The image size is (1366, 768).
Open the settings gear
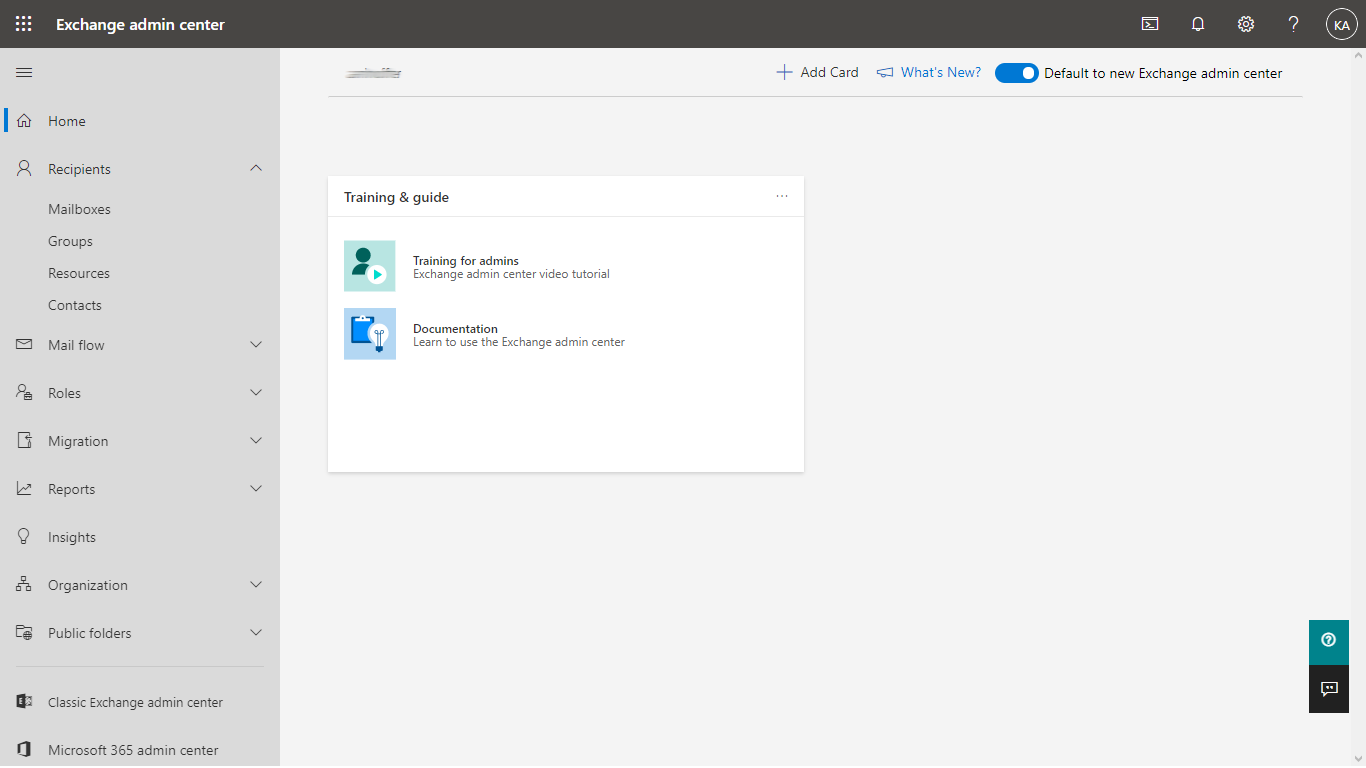pos(1246,24)
